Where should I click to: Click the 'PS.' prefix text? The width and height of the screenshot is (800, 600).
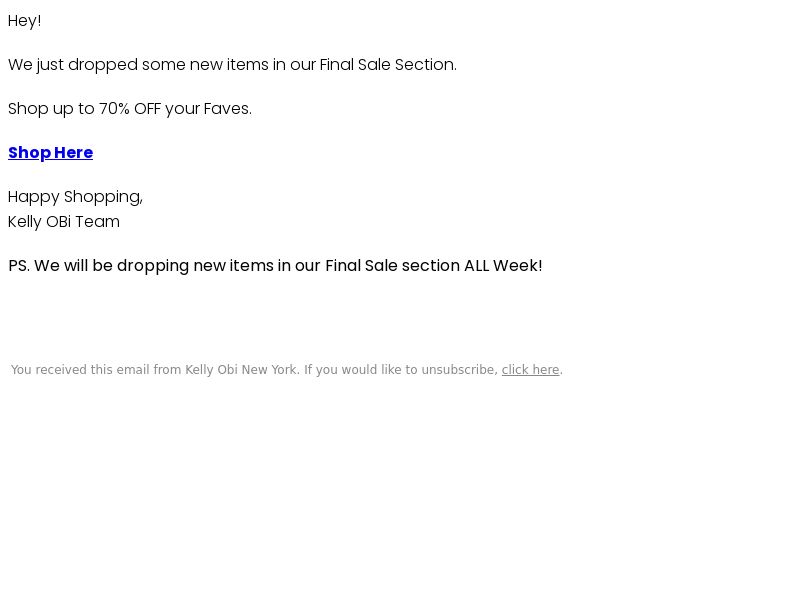click(19, 266)
